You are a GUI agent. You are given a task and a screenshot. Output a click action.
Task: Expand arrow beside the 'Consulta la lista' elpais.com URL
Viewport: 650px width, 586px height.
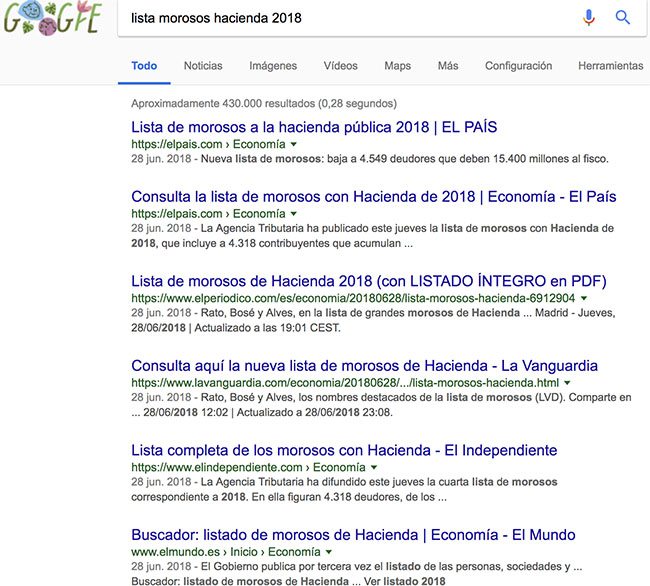(x=293, y=214)
